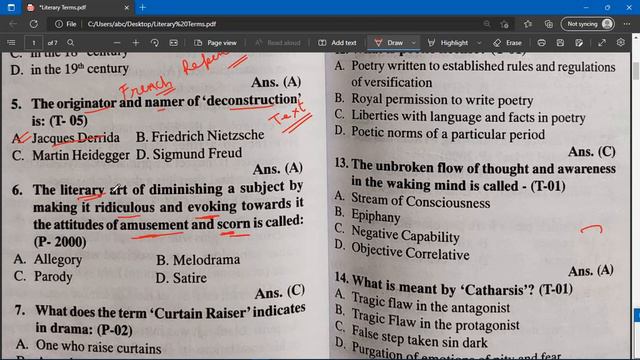Open Find in PDF search

pyautogui.click(x=71, y=42)
